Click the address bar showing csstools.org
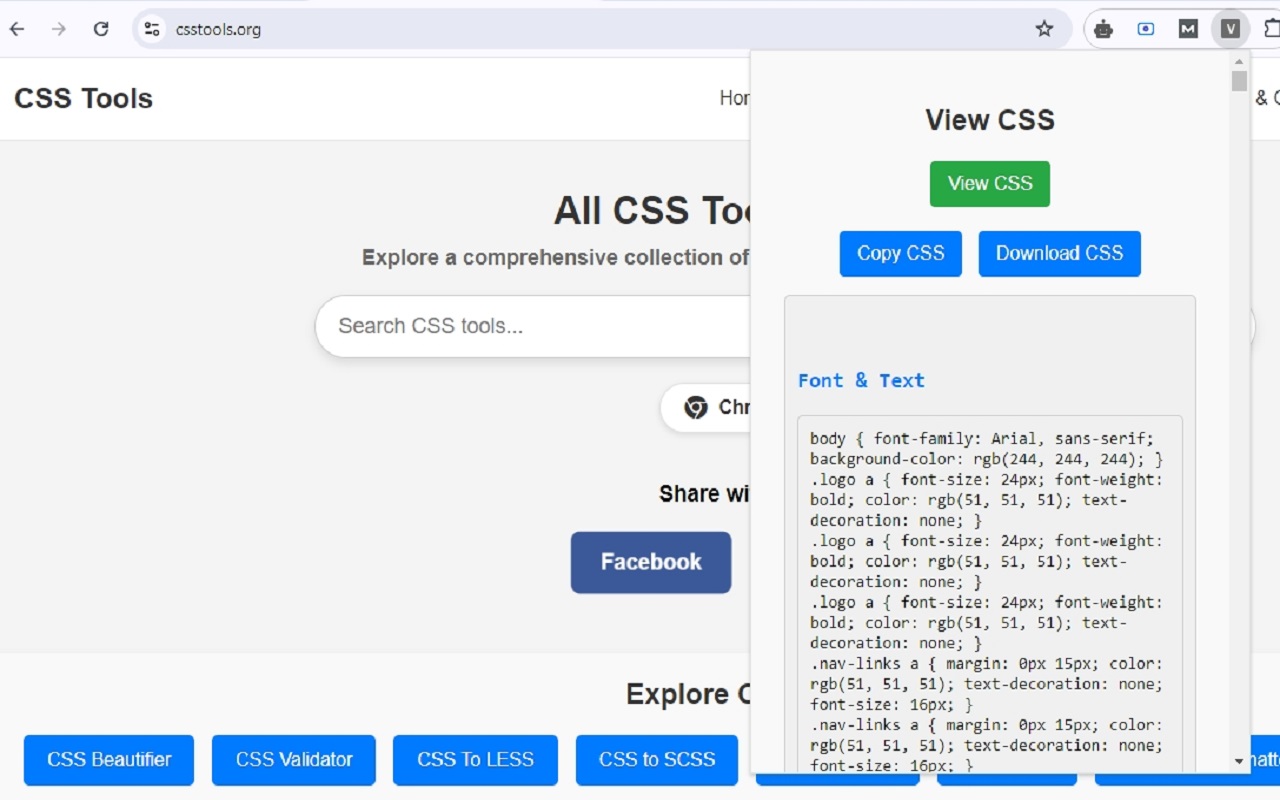Screen dimensions: 1280x800 (x=600, y=29)
